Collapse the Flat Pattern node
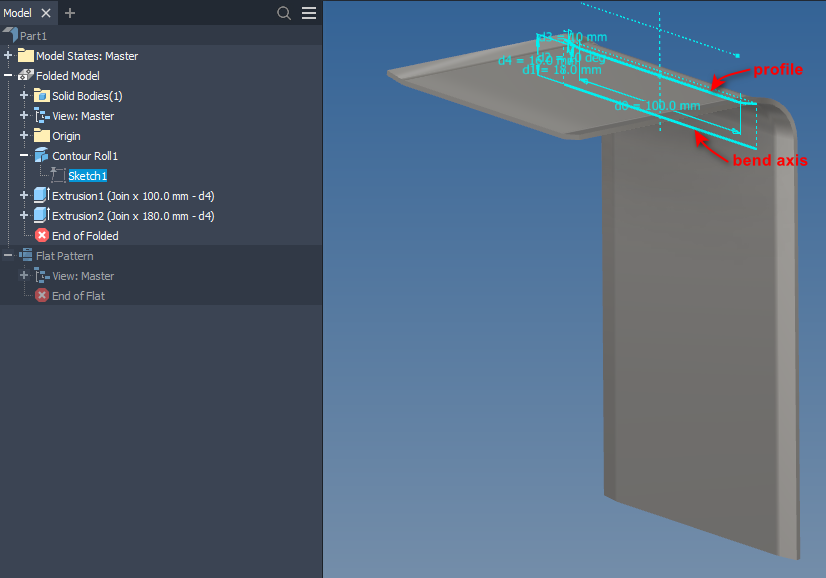The height and width of the screenshot is (578, 826). coord(8,255)
